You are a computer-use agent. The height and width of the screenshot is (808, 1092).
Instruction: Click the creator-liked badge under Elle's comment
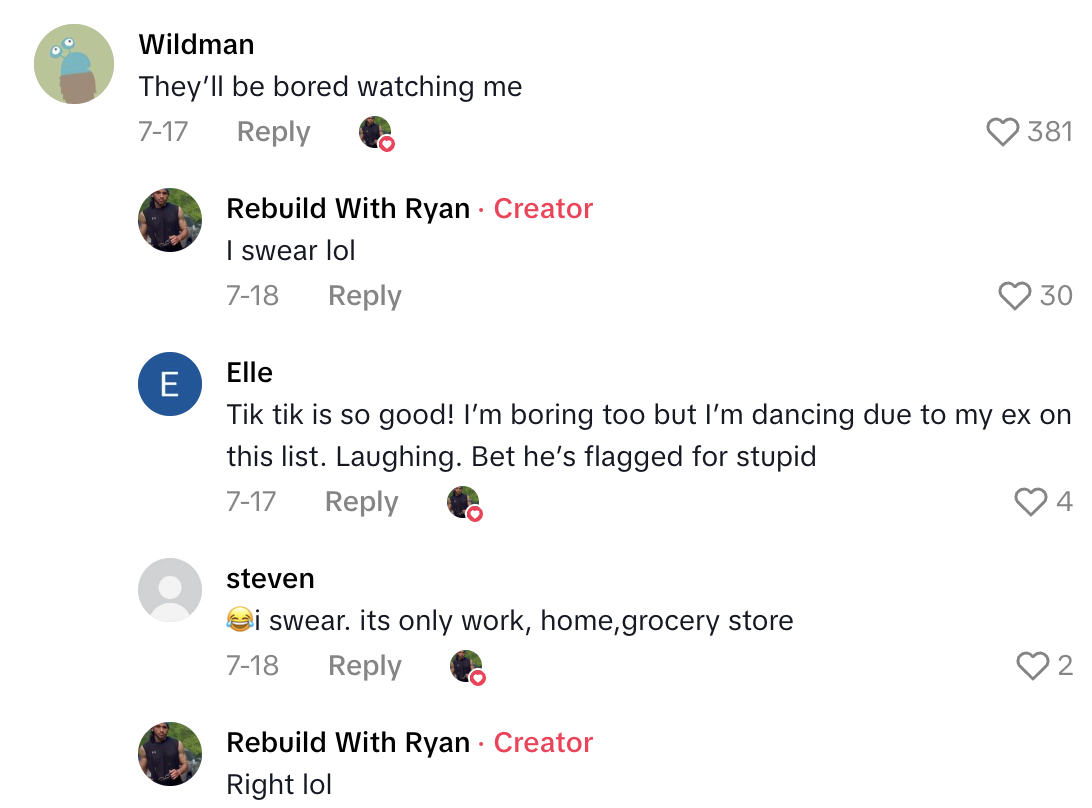[464, 503]
